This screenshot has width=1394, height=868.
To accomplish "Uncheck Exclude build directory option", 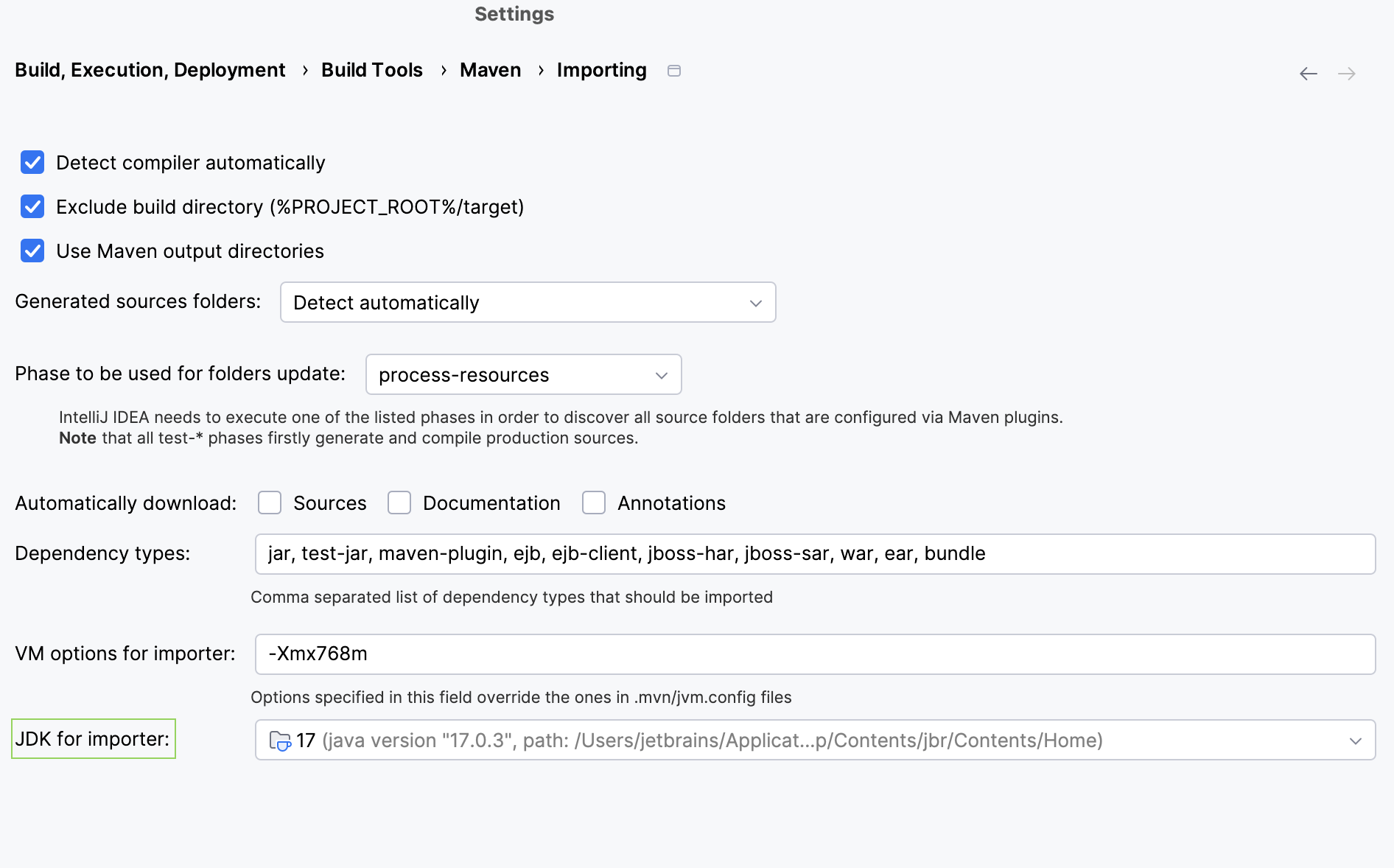I will pyautogui.click(x=32, y=206).
